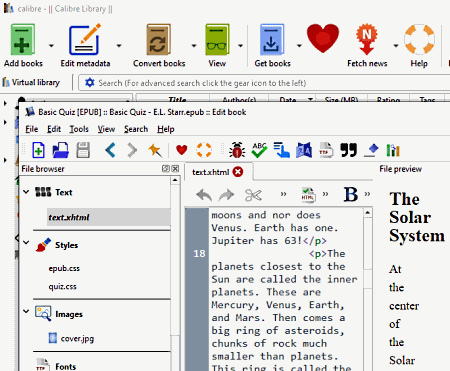This screenshot has width=450, height=371.
Task: Open Get books dropdown arrow
Action: [x=299, y=45]
